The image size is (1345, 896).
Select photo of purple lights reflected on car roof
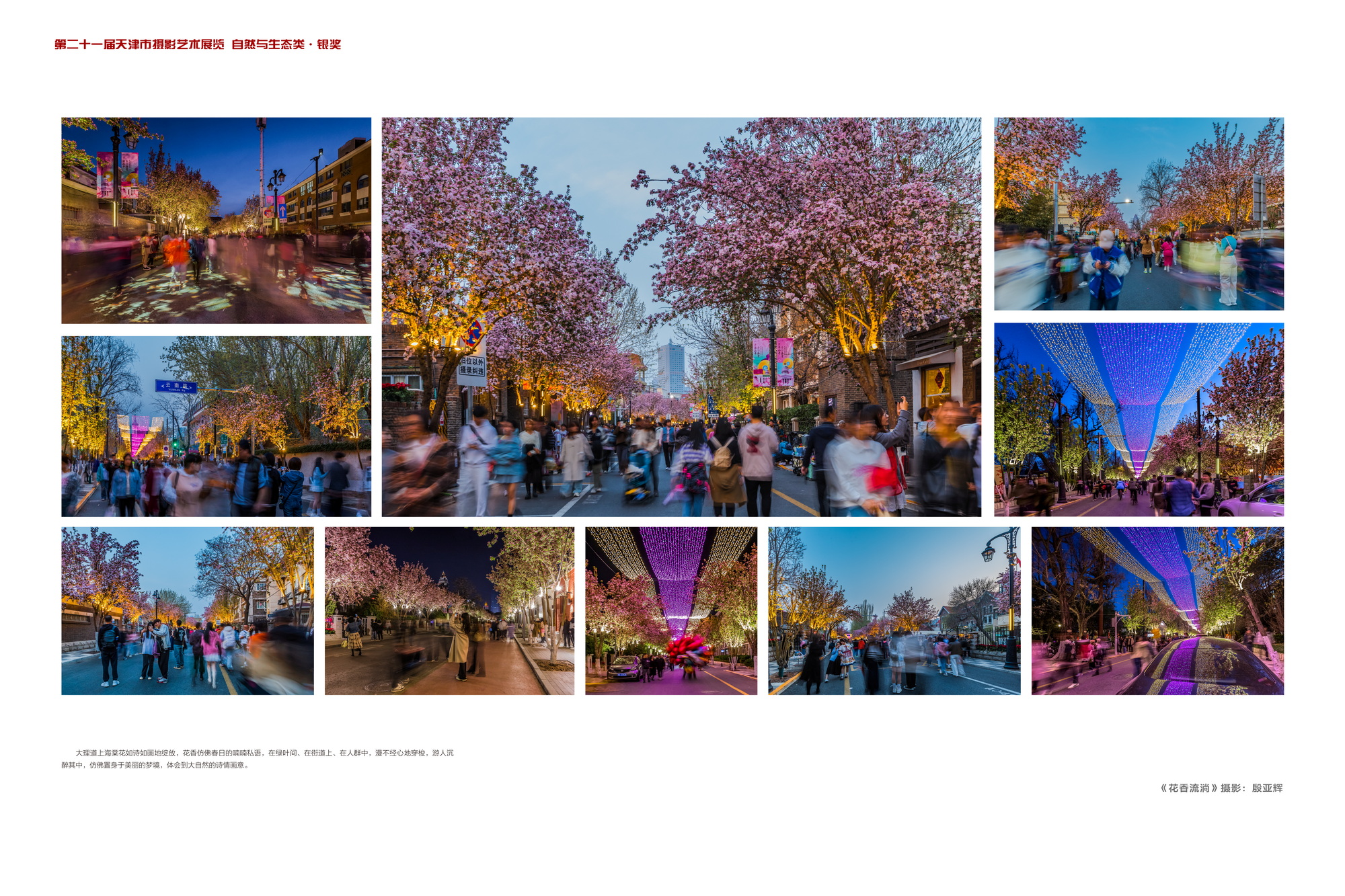tap(1157, 610)
